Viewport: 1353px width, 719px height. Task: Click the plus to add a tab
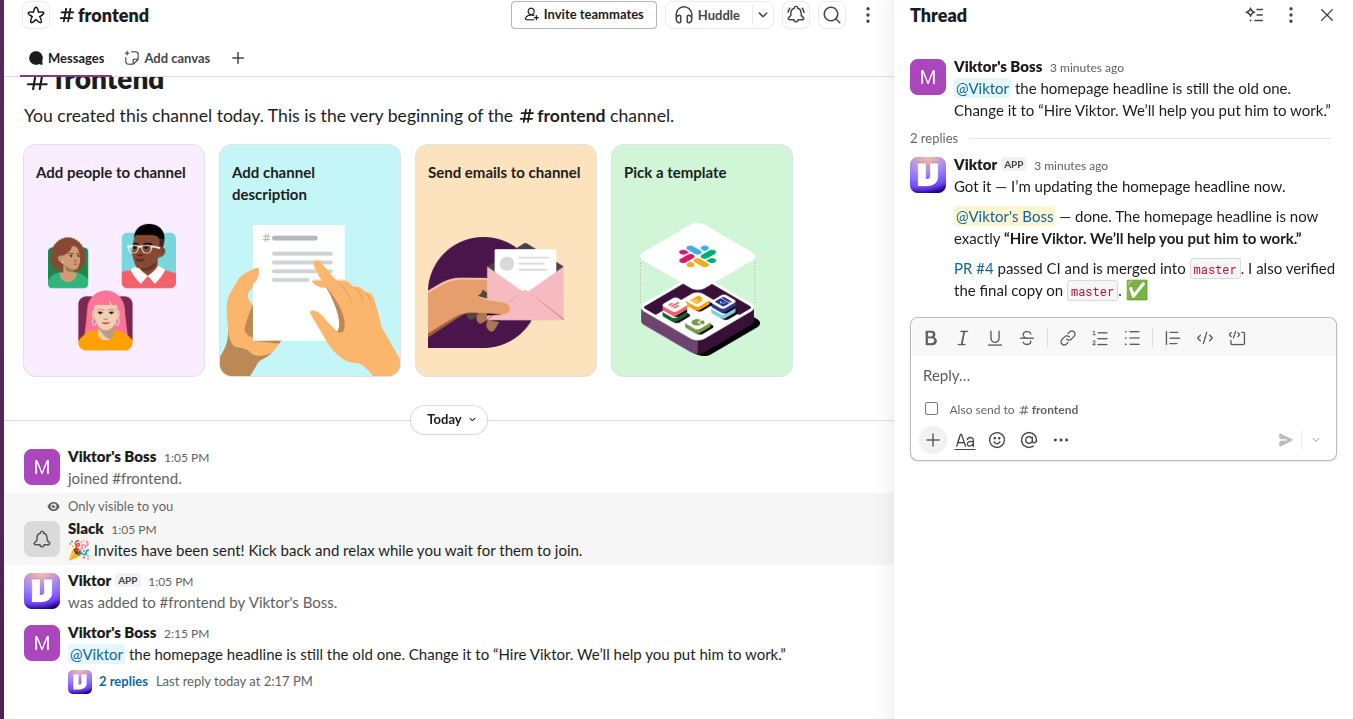pos(238,58)
